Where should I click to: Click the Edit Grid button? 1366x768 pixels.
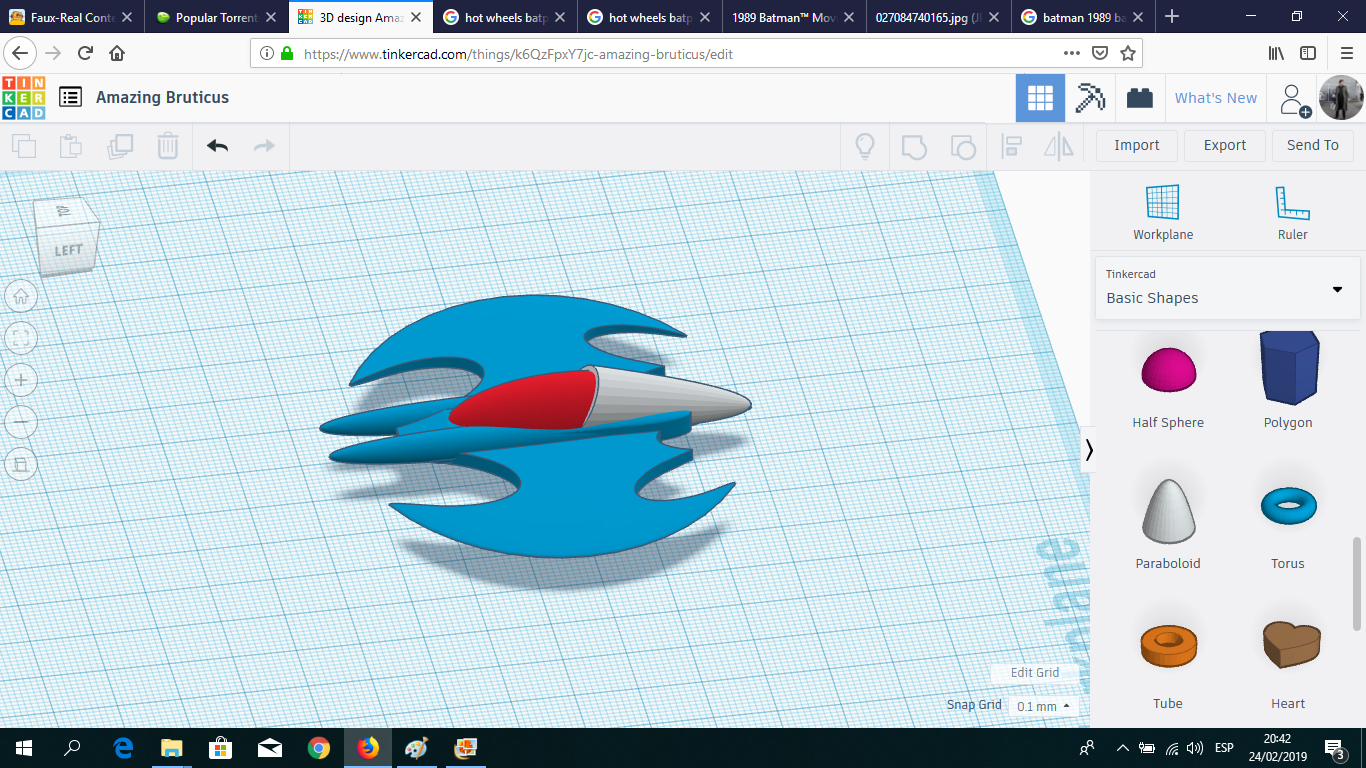point(1035,672)
